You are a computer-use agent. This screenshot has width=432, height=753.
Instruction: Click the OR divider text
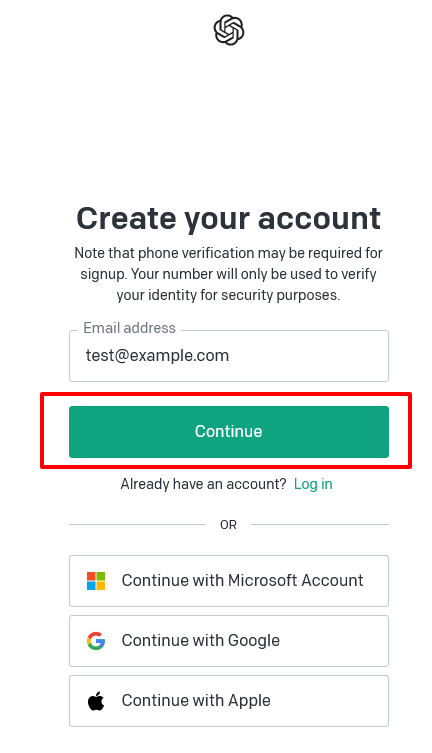228,524
